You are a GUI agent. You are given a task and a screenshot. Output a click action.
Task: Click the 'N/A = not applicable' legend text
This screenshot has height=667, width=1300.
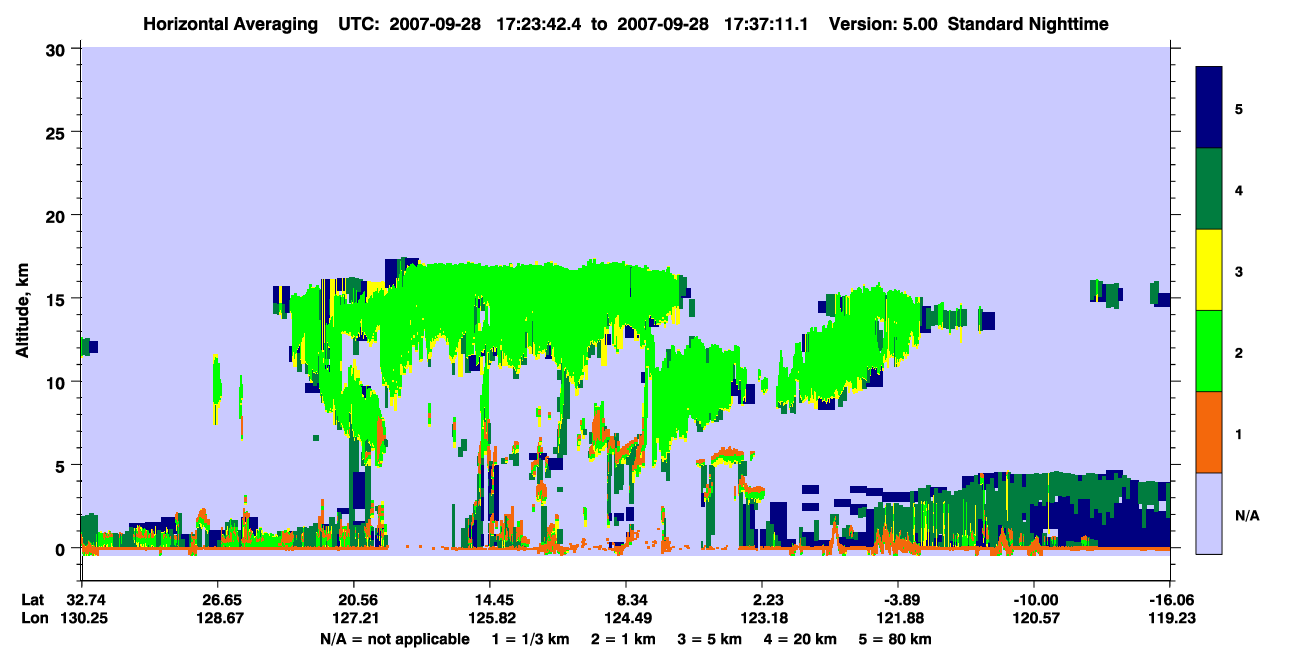395,639
